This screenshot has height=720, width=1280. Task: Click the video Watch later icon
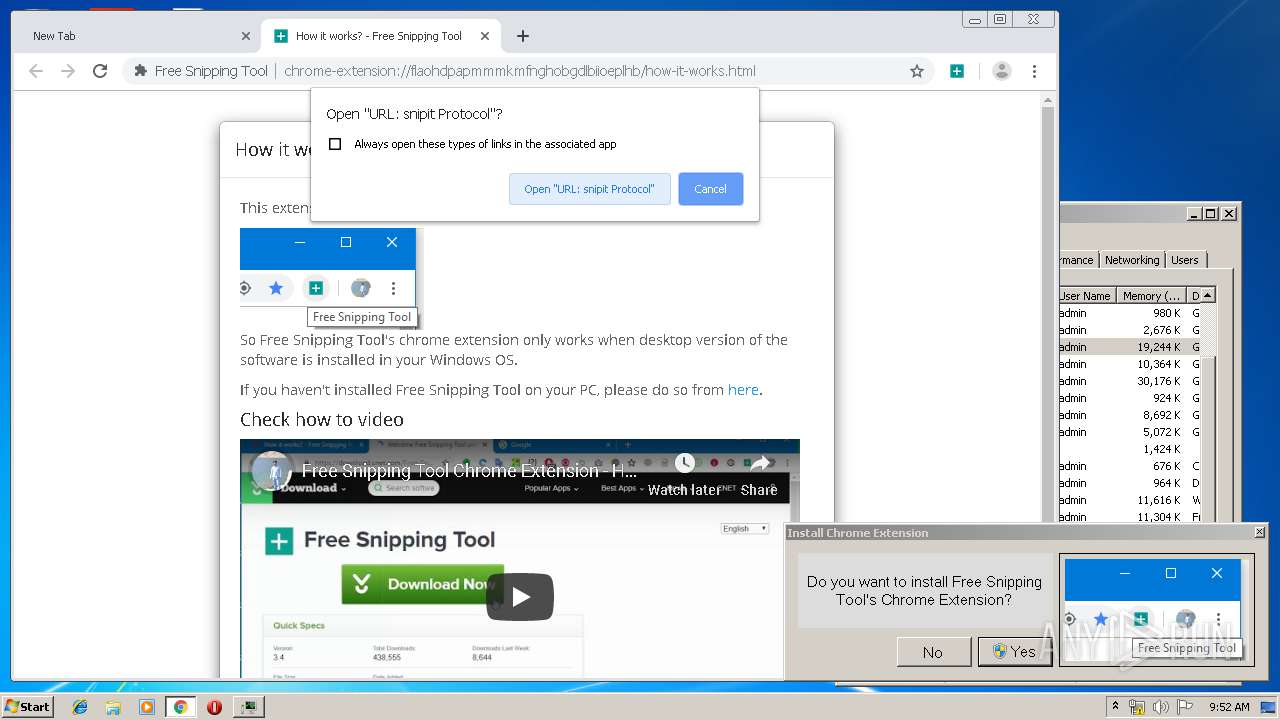(684, 463)
